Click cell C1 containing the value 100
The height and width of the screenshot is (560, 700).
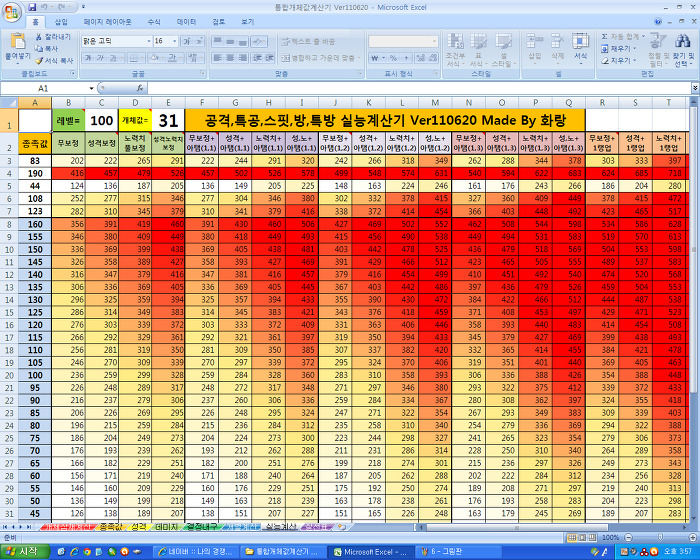[x=101, y=120]
